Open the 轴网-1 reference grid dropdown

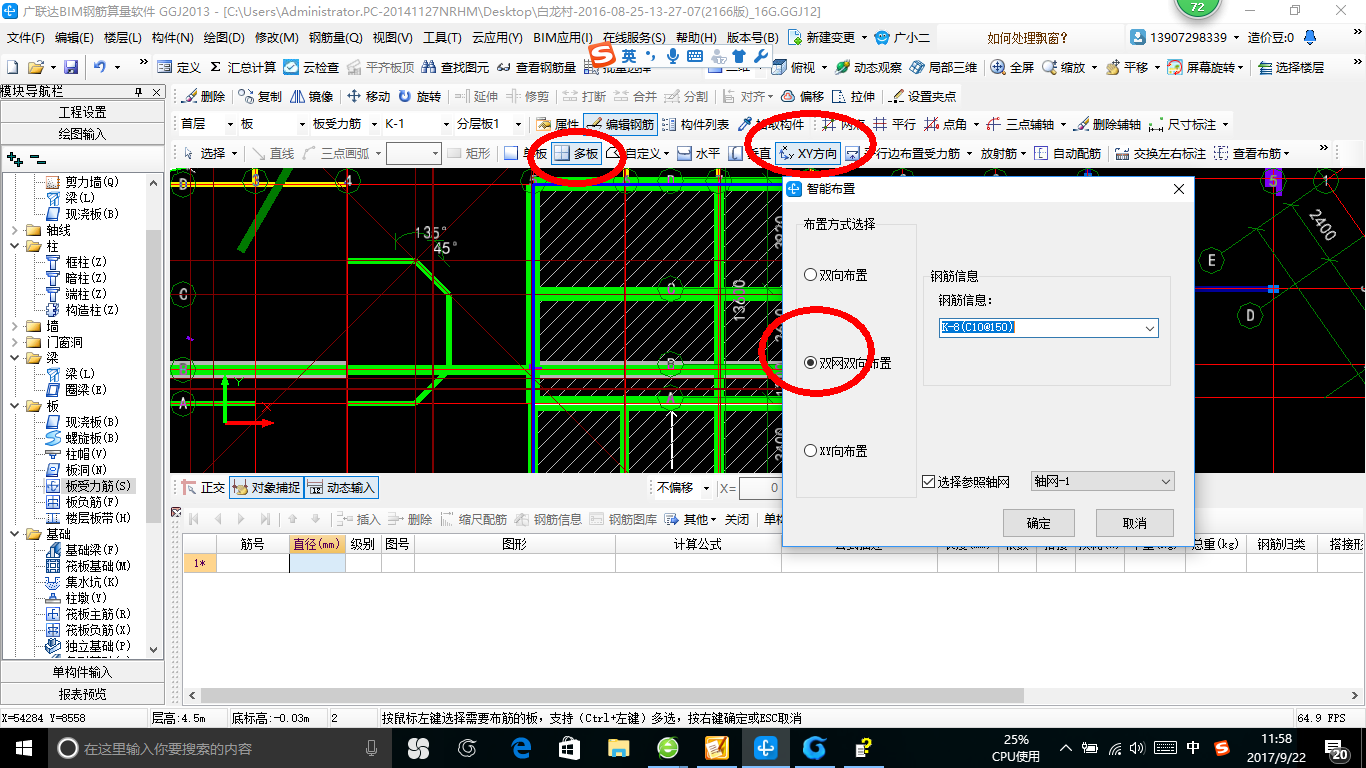click(x=1102, y=482)
